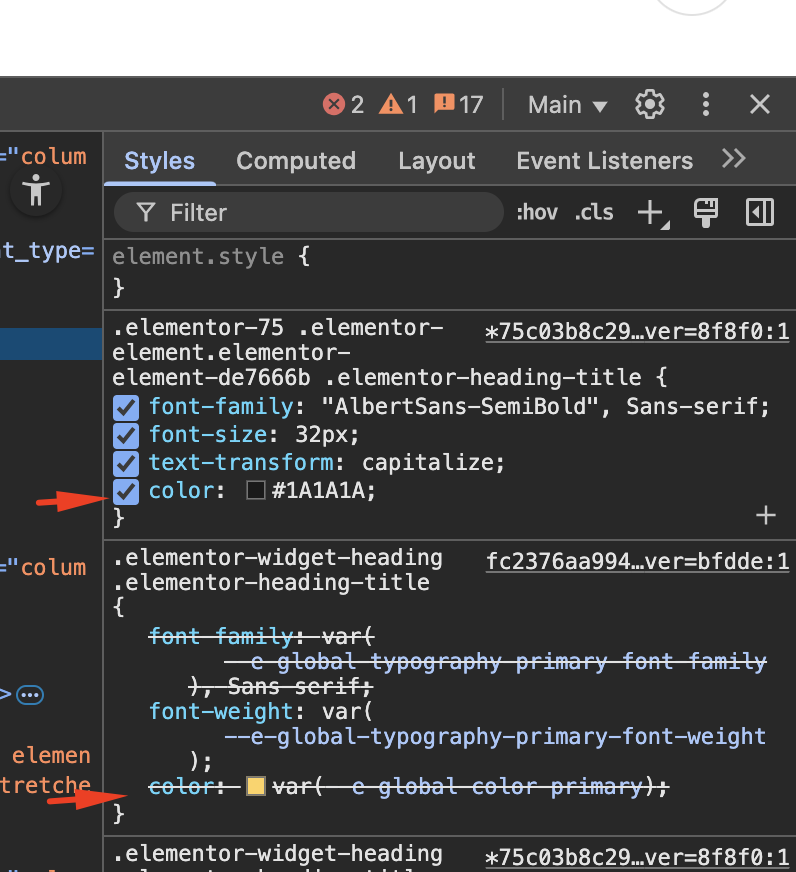Open the Main context dropdown
Screen dimensions: 796x872
pyautogui.click(x=567, y=105)
